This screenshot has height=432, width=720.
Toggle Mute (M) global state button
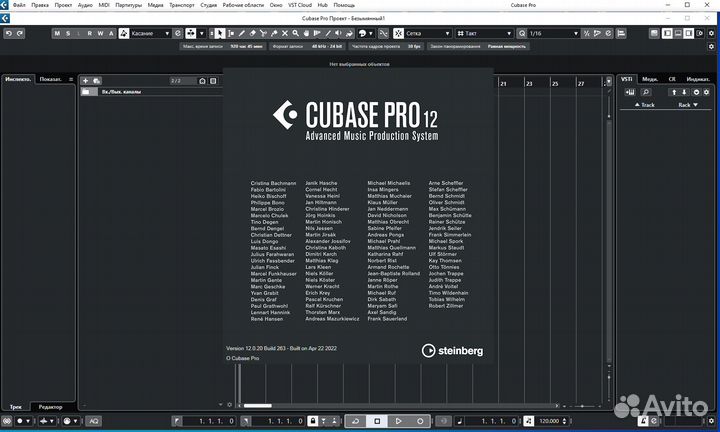[57, 34]
